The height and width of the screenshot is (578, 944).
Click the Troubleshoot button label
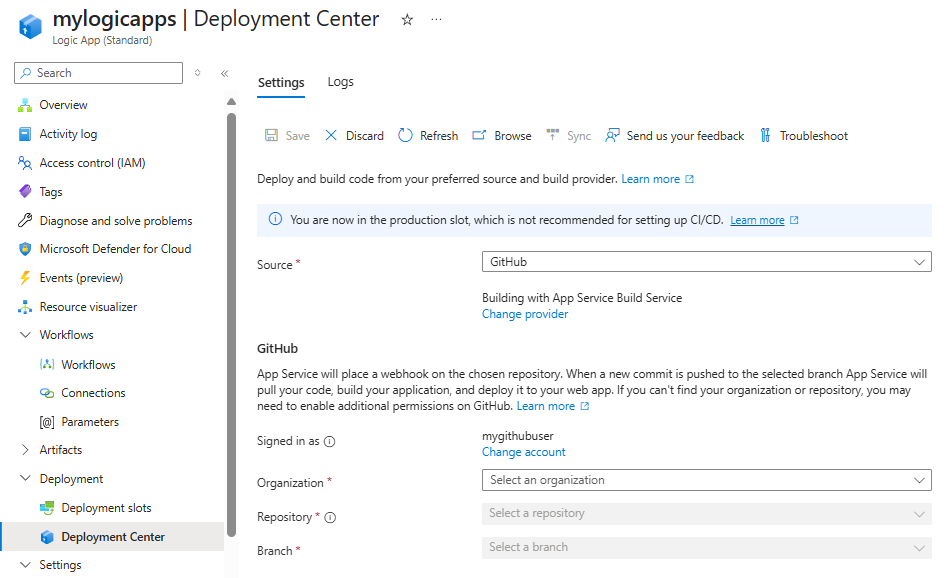[813, 136]
